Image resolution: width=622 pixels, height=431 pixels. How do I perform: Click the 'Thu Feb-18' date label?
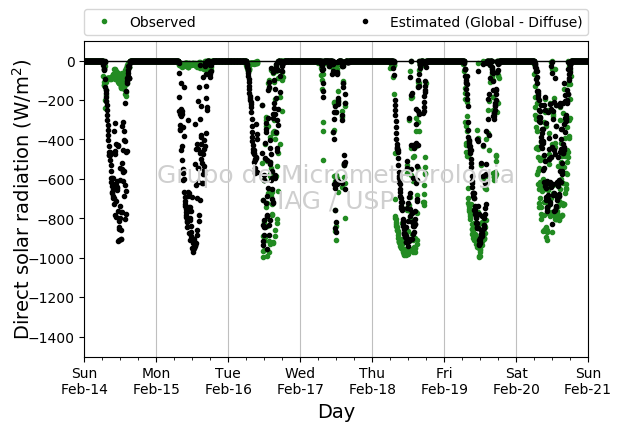(x=372, y=381)
